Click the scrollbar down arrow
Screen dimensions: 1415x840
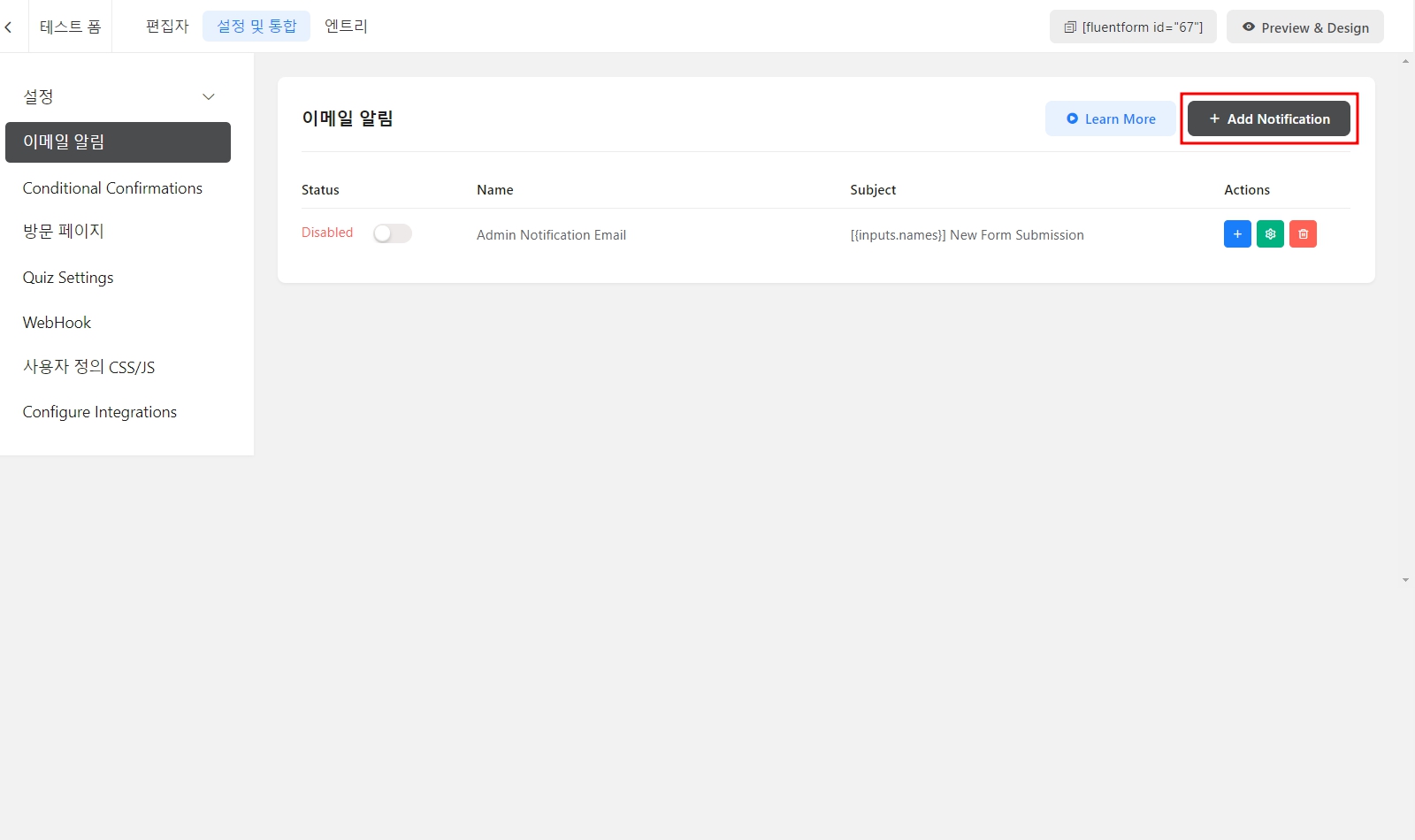tap(1405, 580)
